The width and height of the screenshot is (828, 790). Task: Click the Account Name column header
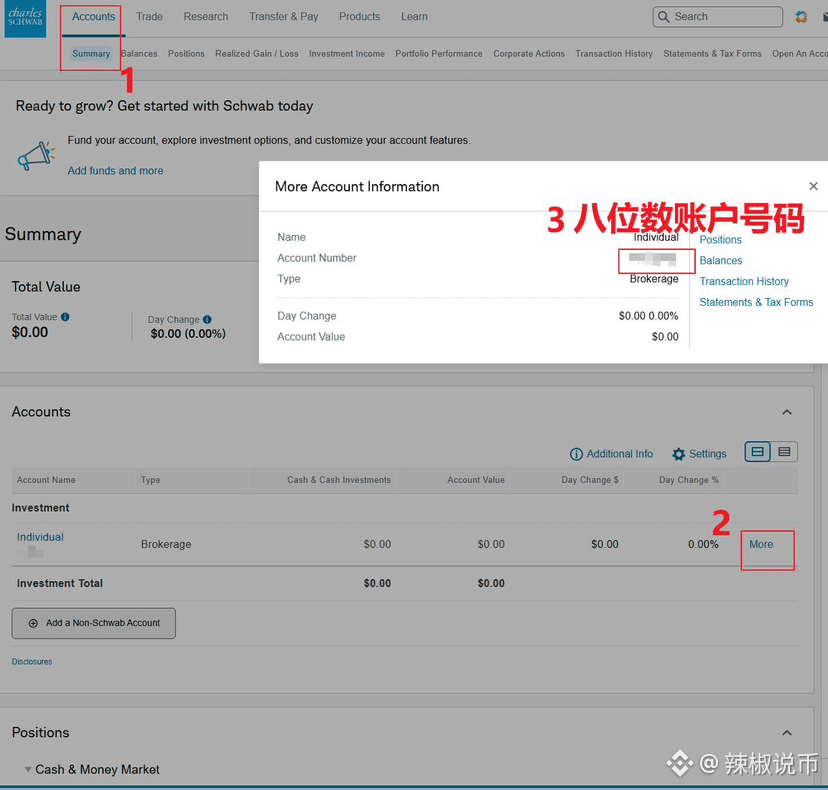click(x=46, y=480)
